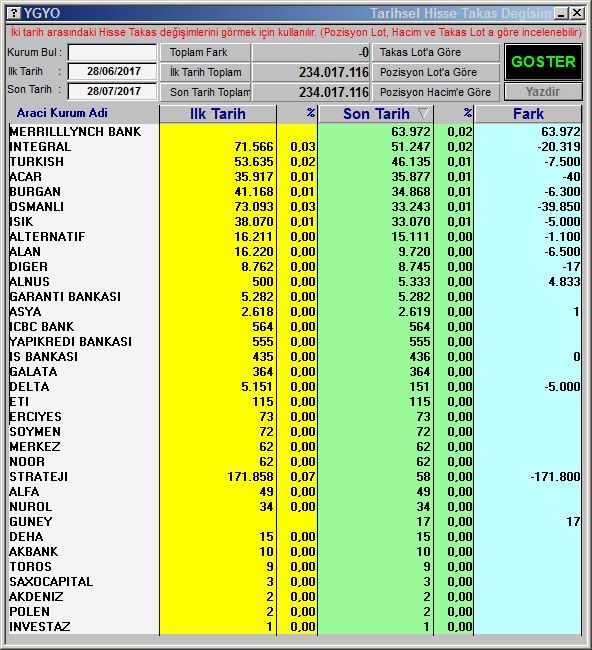Focus the Kurum Bul search field

pos(112,53)
